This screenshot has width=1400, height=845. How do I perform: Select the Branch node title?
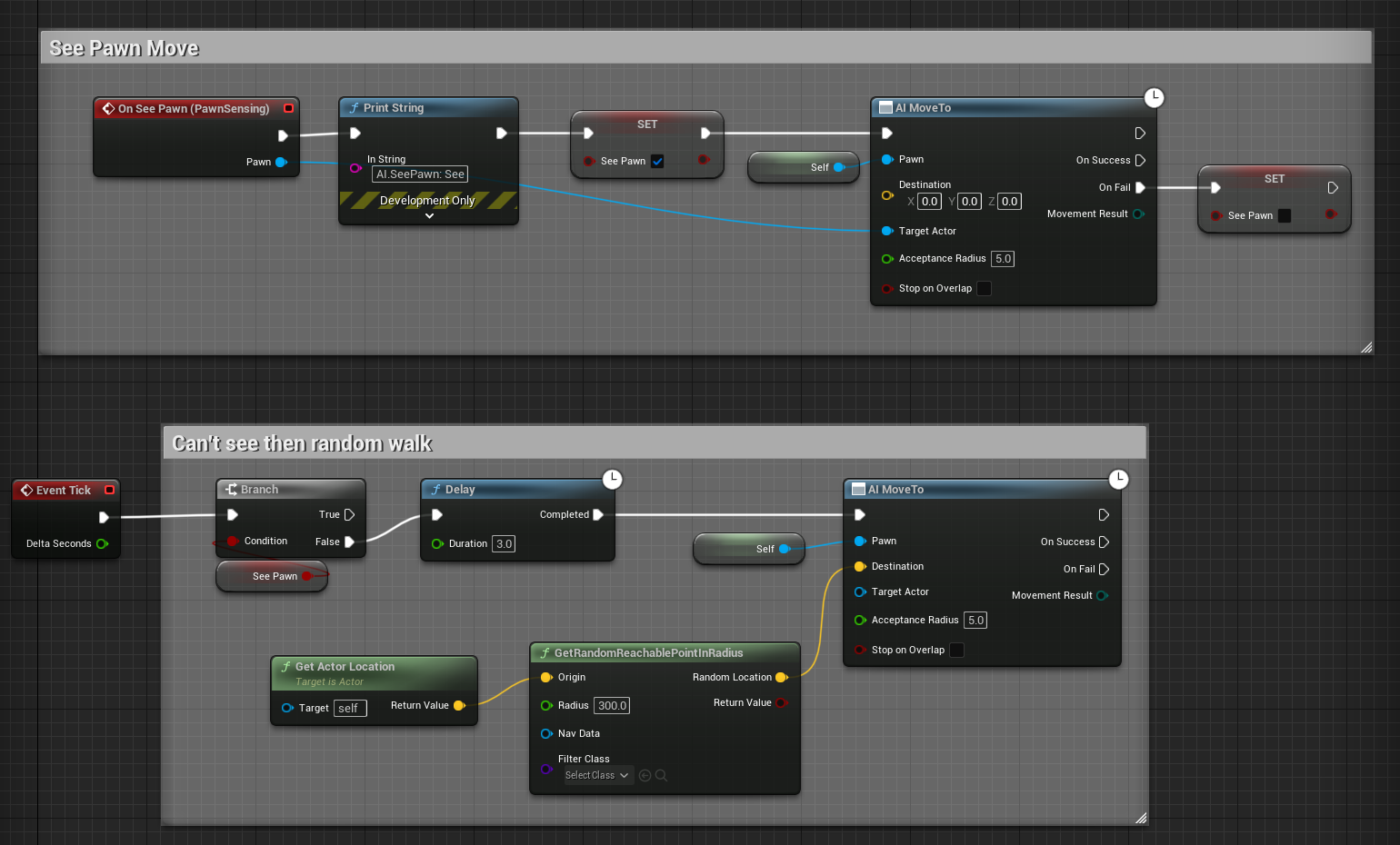(259, 489)
